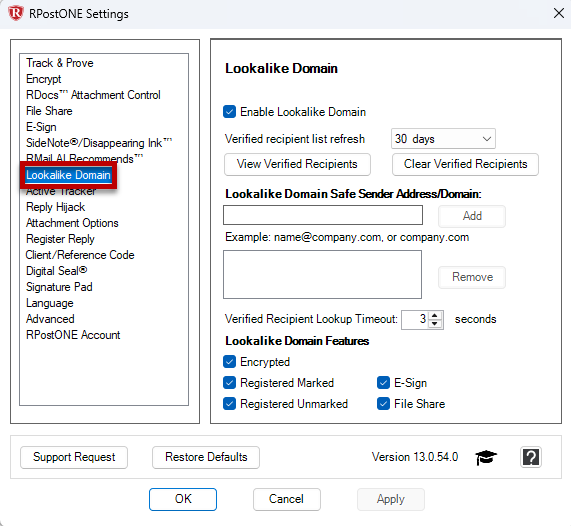Select Language in the settings list
Viewport: 571px width, 526px height.
50,303
